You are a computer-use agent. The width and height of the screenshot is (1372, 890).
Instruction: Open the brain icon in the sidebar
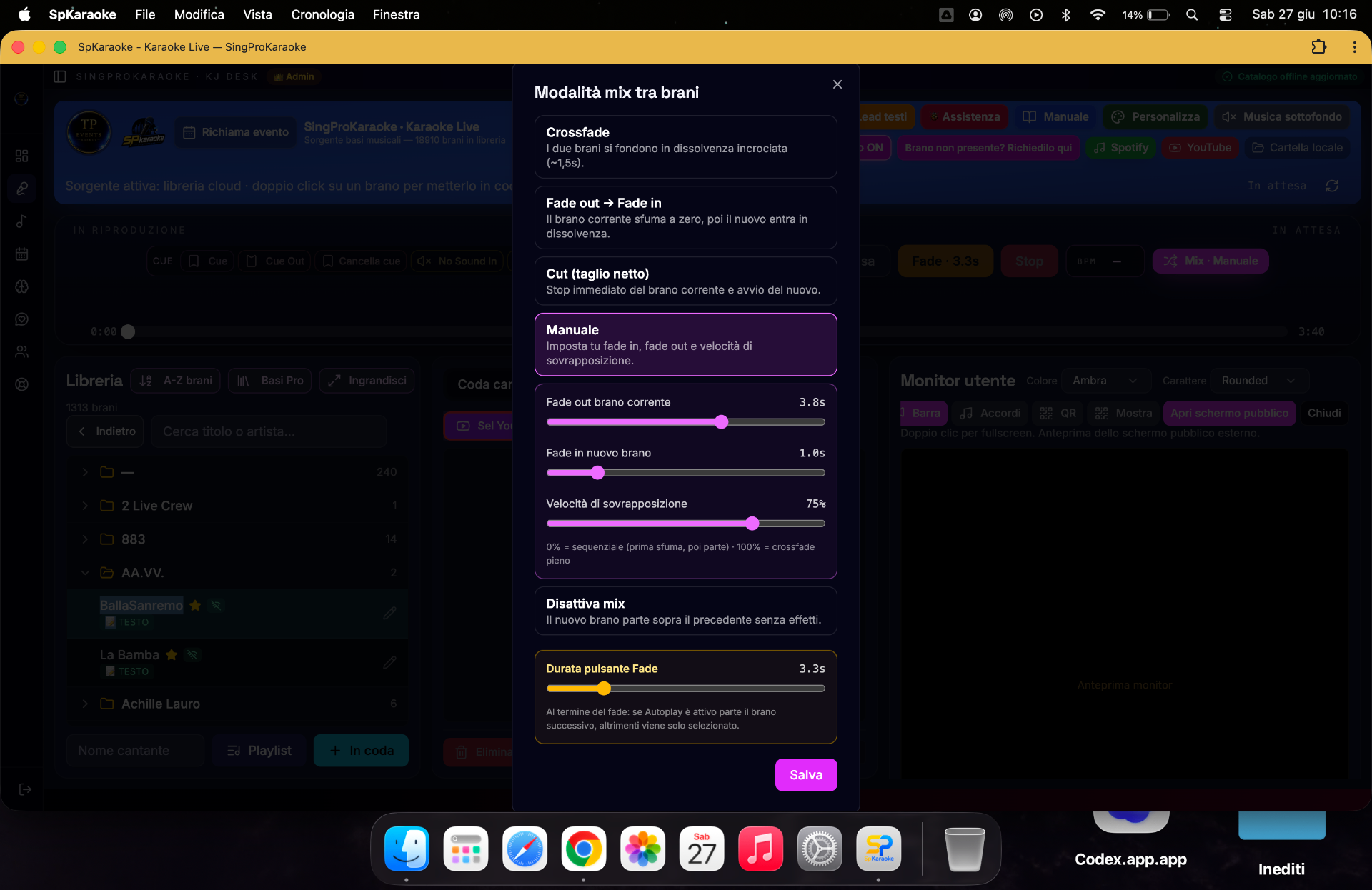tap(21, 286)
